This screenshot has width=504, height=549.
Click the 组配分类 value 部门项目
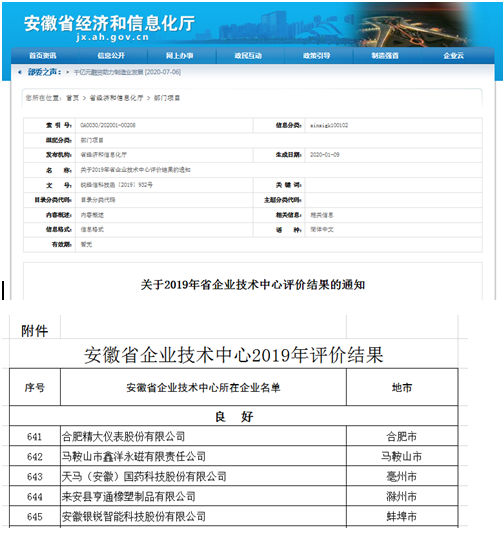[92, 140]
